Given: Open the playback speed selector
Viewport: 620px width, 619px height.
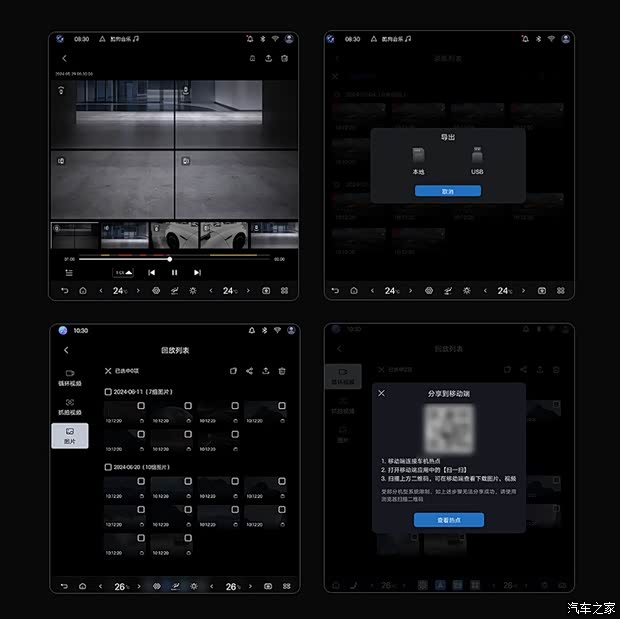Looking at the screenshot, I should (123, 273).
